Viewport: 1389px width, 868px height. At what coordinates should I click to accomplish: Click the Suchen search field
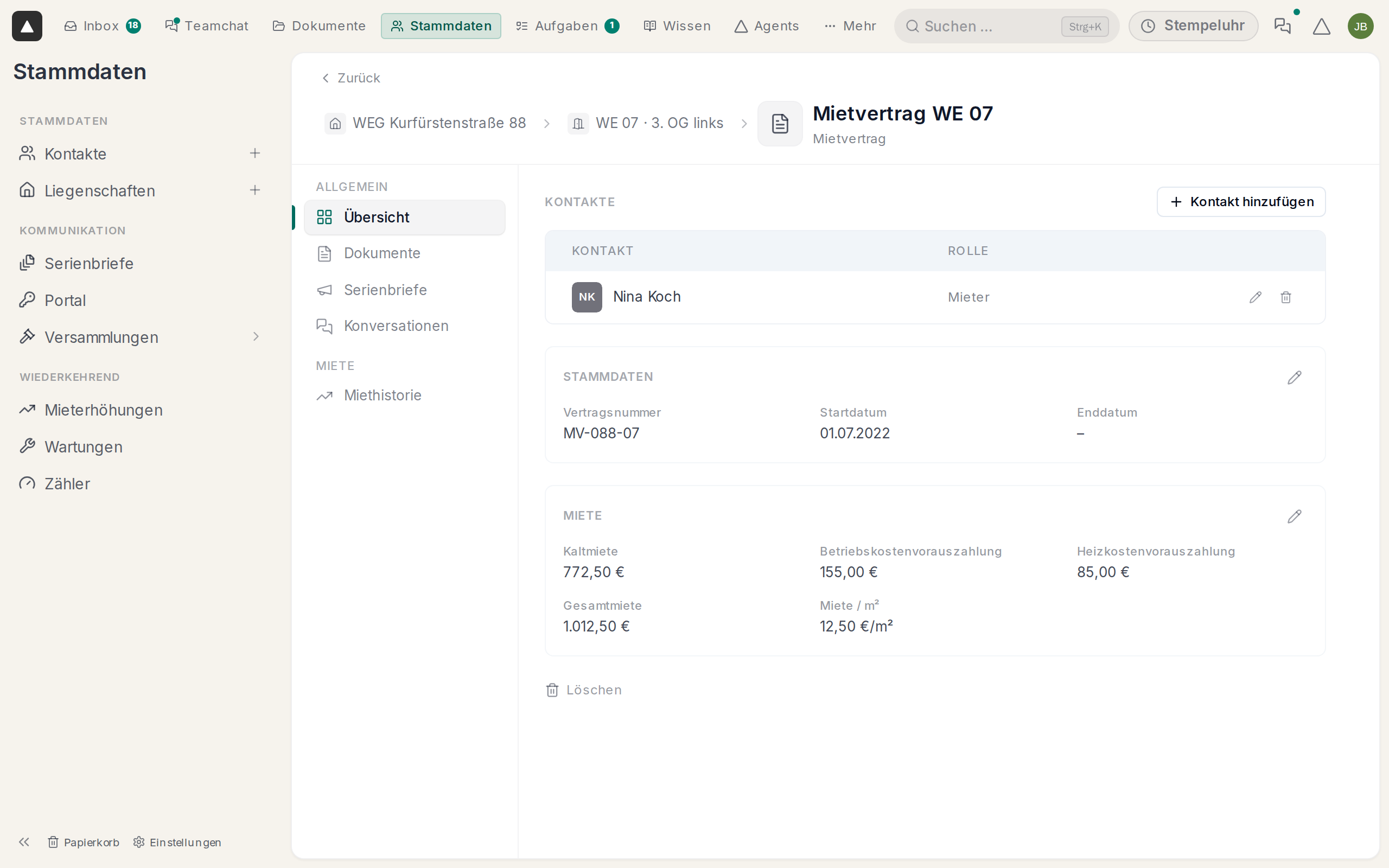1006,26
